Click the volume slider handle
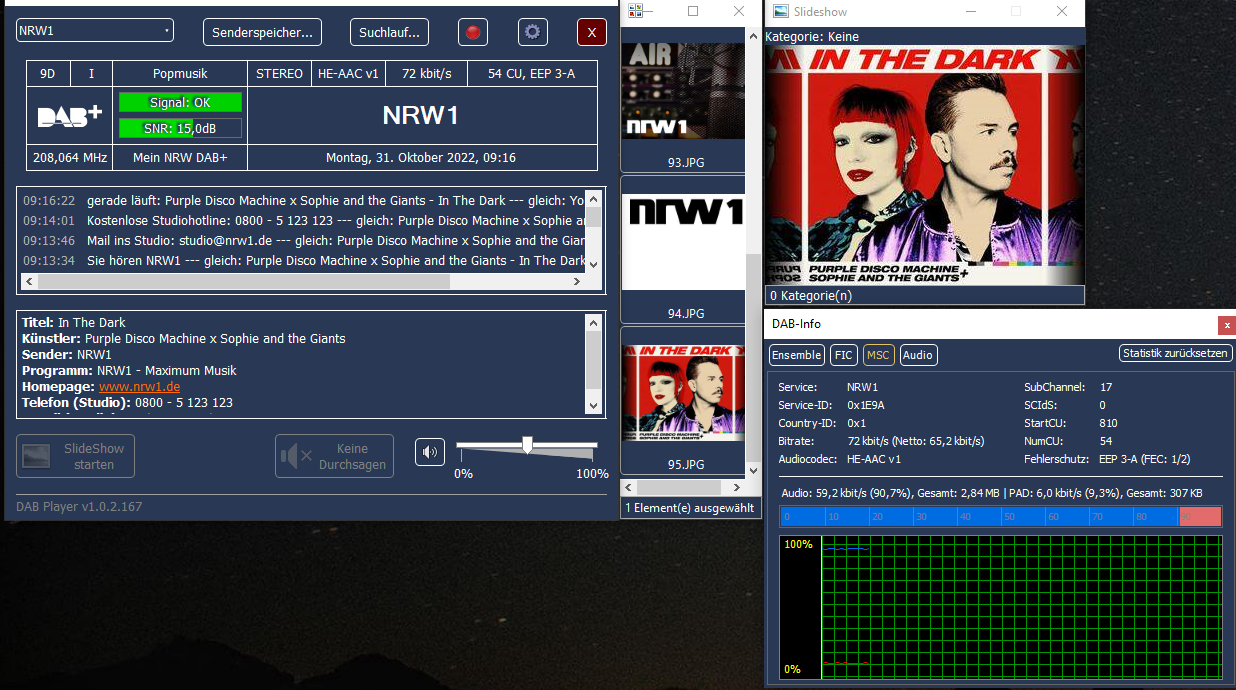This screenshot has width=1236, height=690. [x=527, y=445]
